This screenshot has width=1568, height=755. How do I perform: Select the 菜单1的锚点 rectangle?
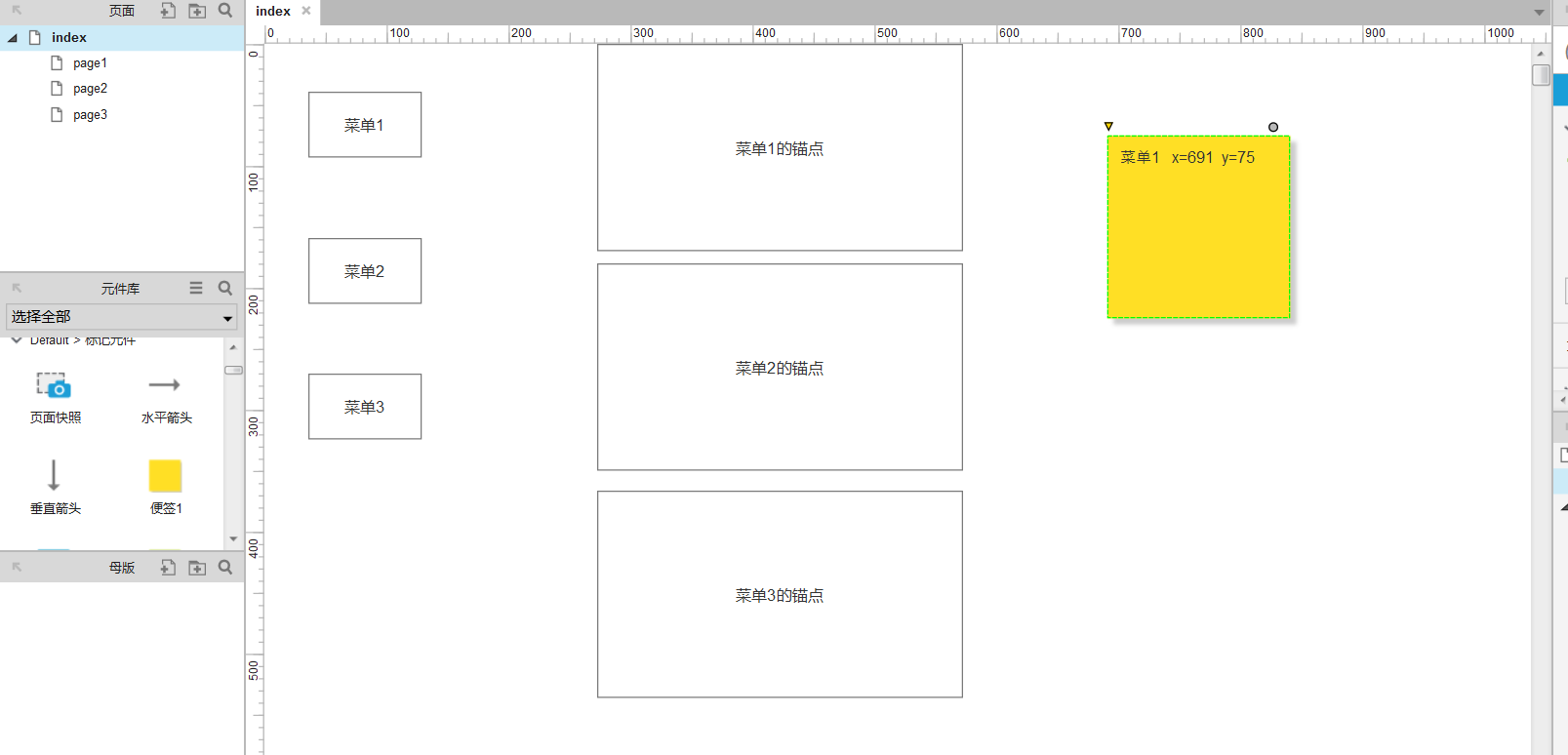click(780, 148)
